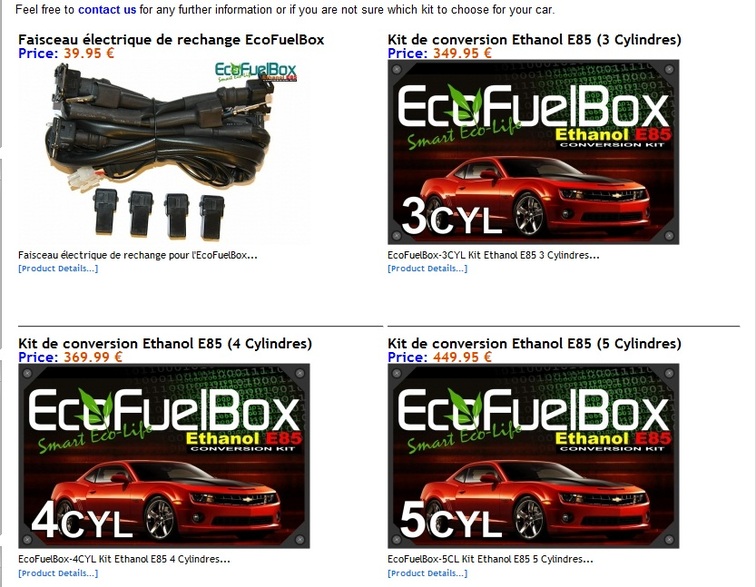This screenshot has width=756, height=587.
Task: Open Product Details for the 4 Cylindres kit
Action: tap(58, 573)
